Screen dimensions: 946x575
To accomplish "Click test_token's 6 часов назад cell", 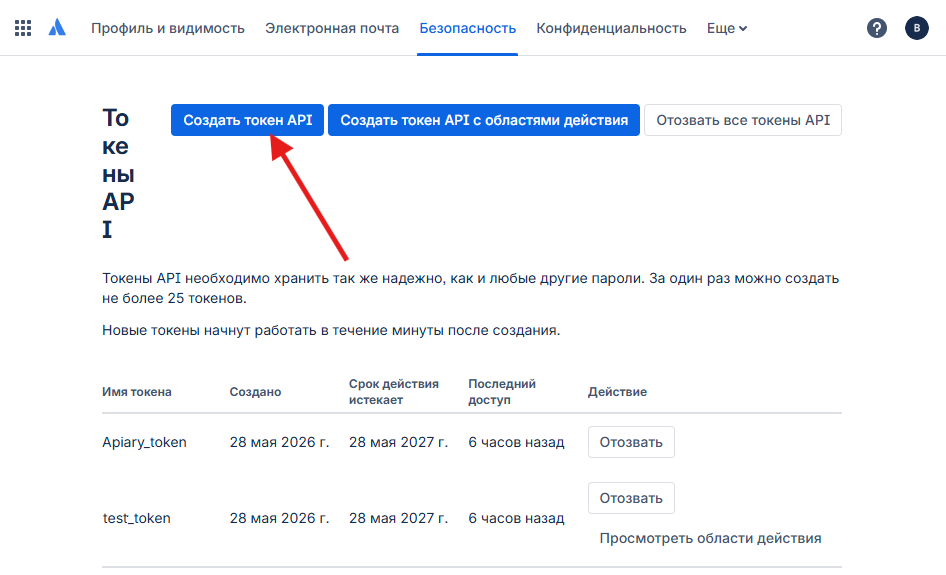I will pyautogui.click(x=516, y=518).
